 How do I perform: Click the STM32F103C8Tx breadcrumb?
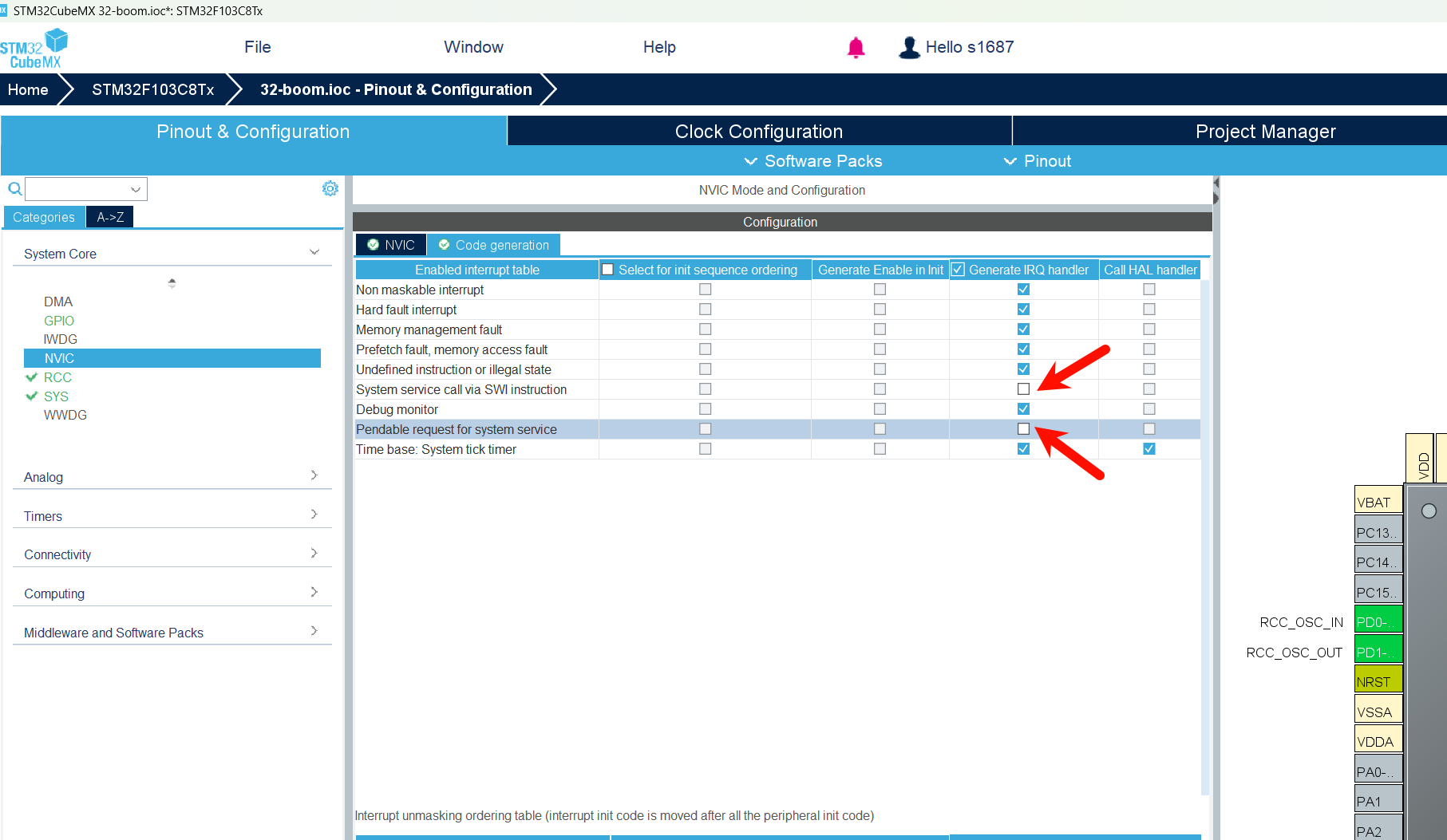[x=153, y=89]
